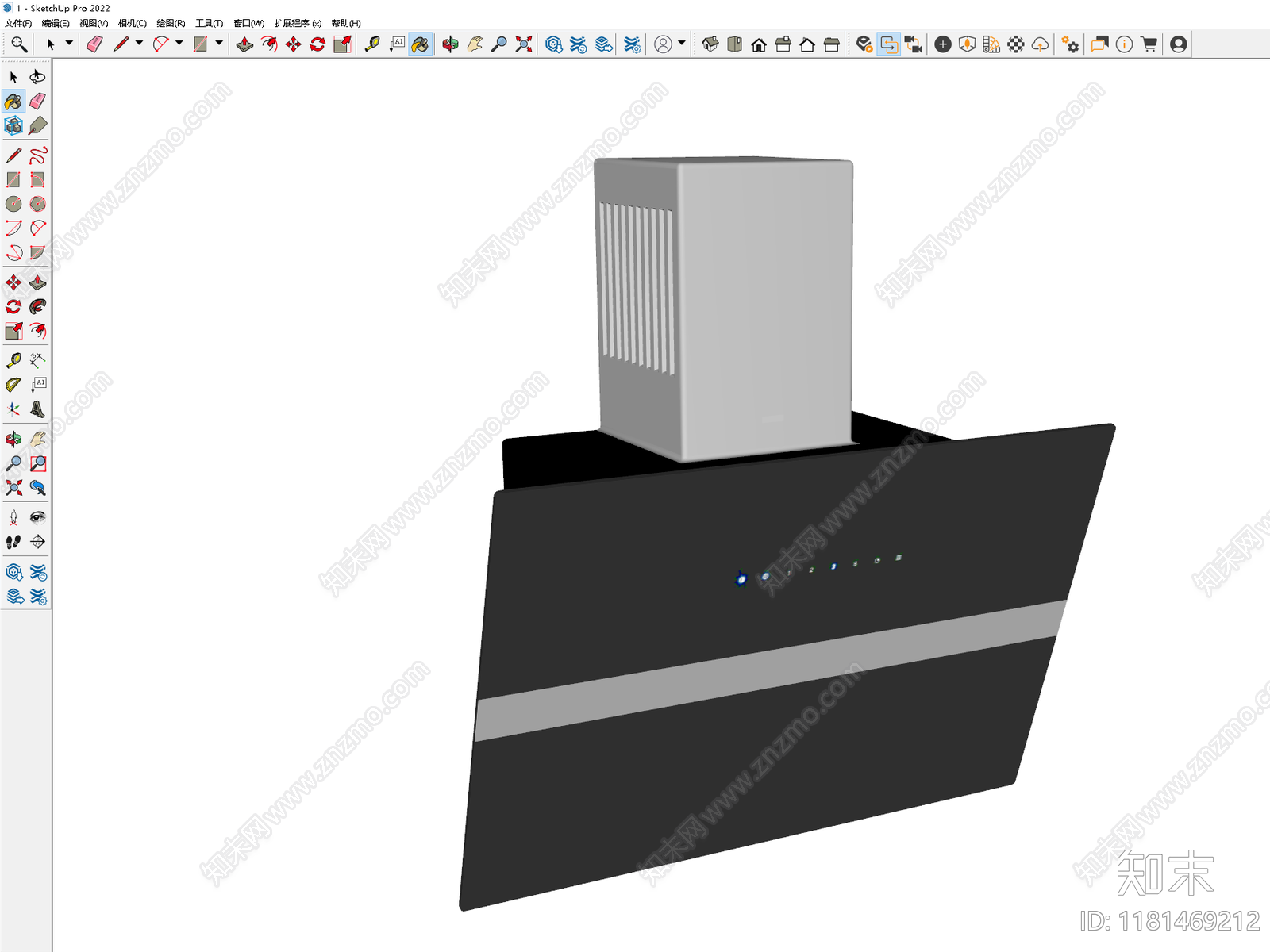
Task: Select the Dimension tool
Action: [x=37, y=360]
